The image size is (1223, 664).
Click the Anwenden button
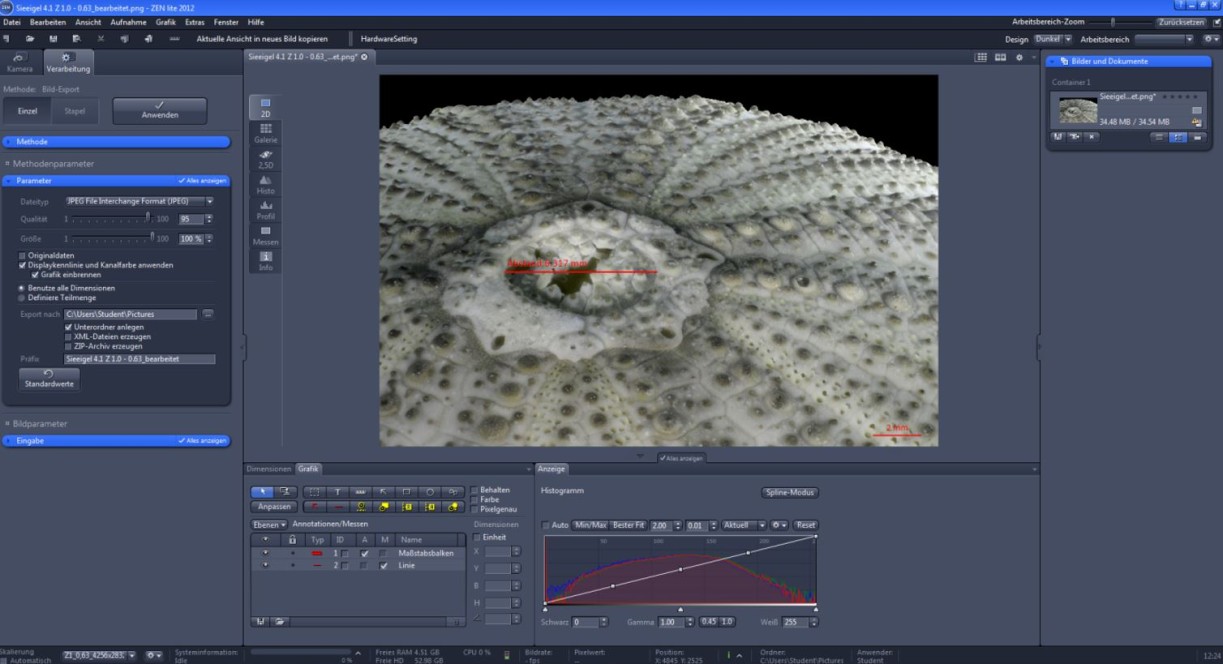pos(160,110)
